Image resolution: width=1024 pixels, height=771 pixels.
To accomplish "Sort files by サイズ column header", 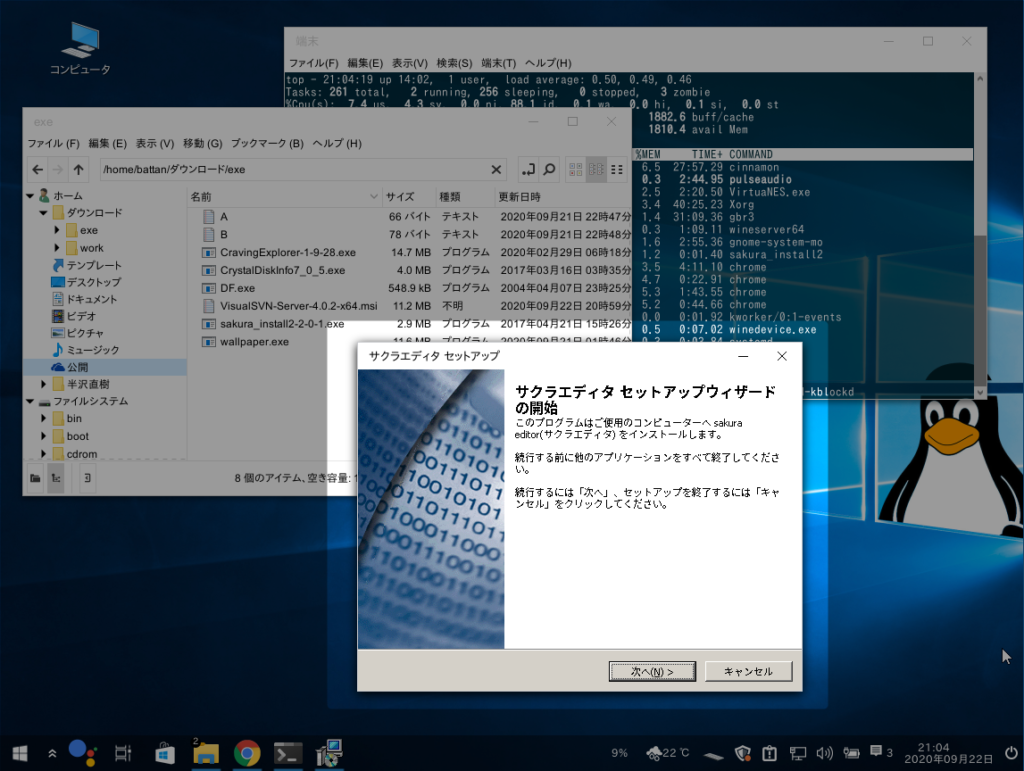I will point(408,197).
